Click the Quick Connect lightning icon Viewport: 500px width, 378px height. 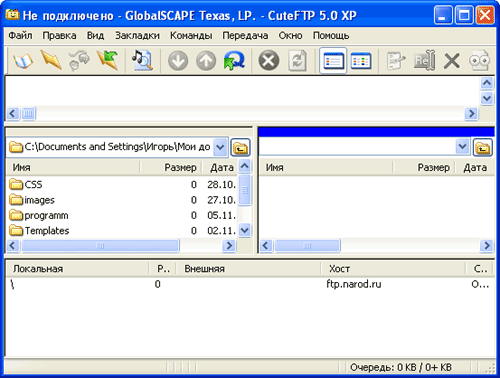pos(51,60)
